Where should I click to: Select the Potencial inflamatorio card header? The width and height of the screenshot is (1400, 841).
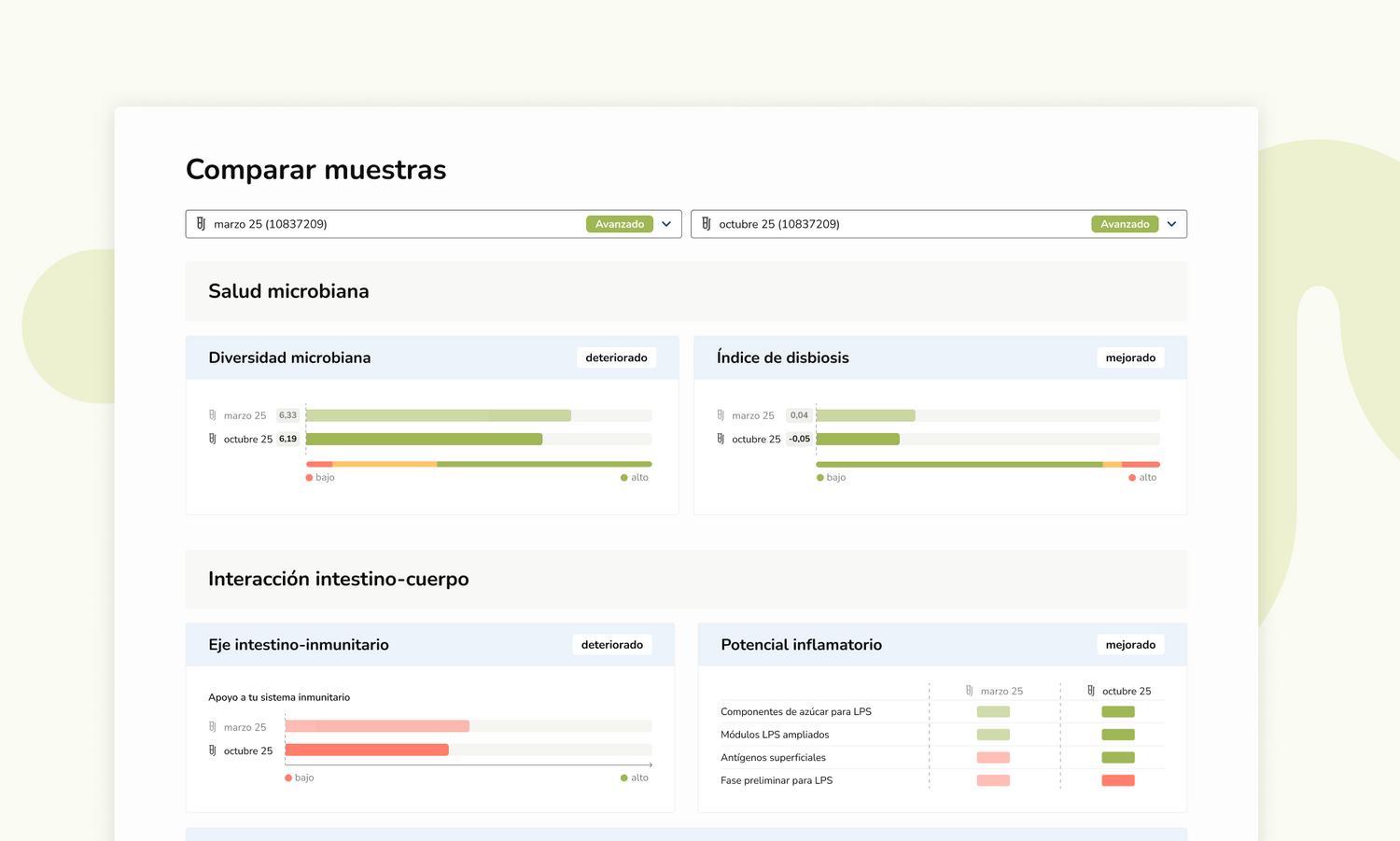(x=801, y=645)
